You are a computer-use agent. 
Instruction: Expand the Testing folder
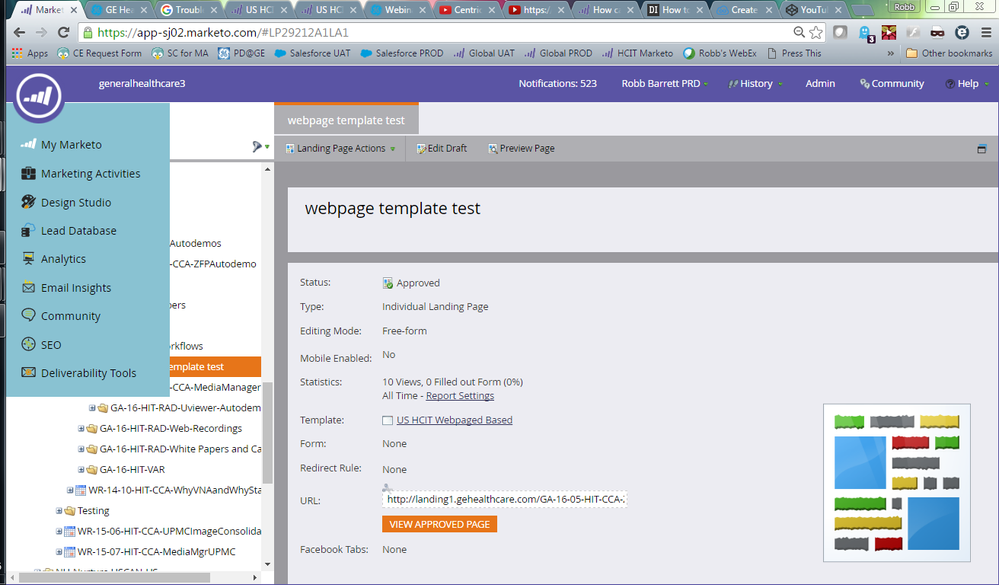coord(59,510)
